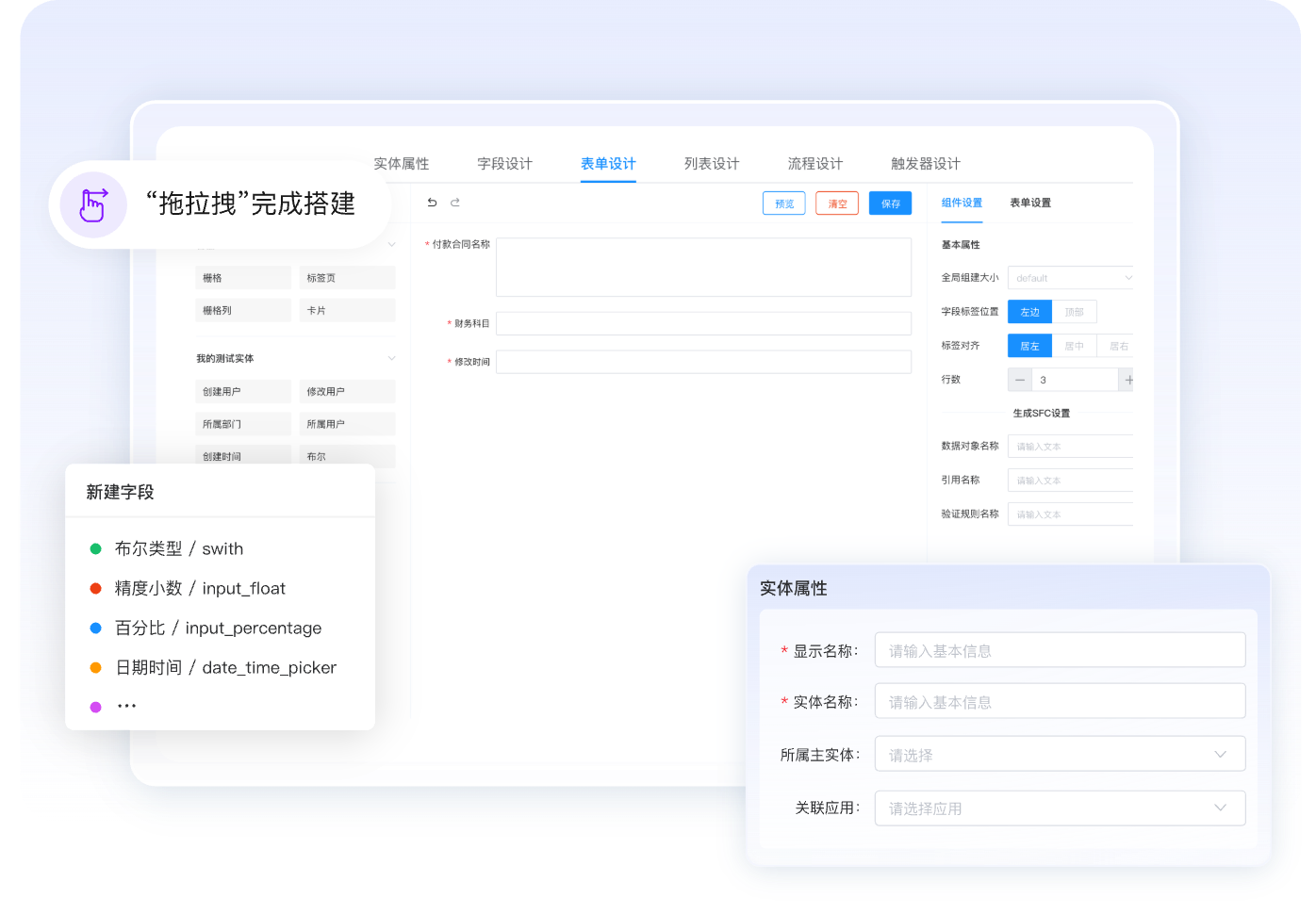
Task: Set field label position to 顶部
Action: [1074, 312]
